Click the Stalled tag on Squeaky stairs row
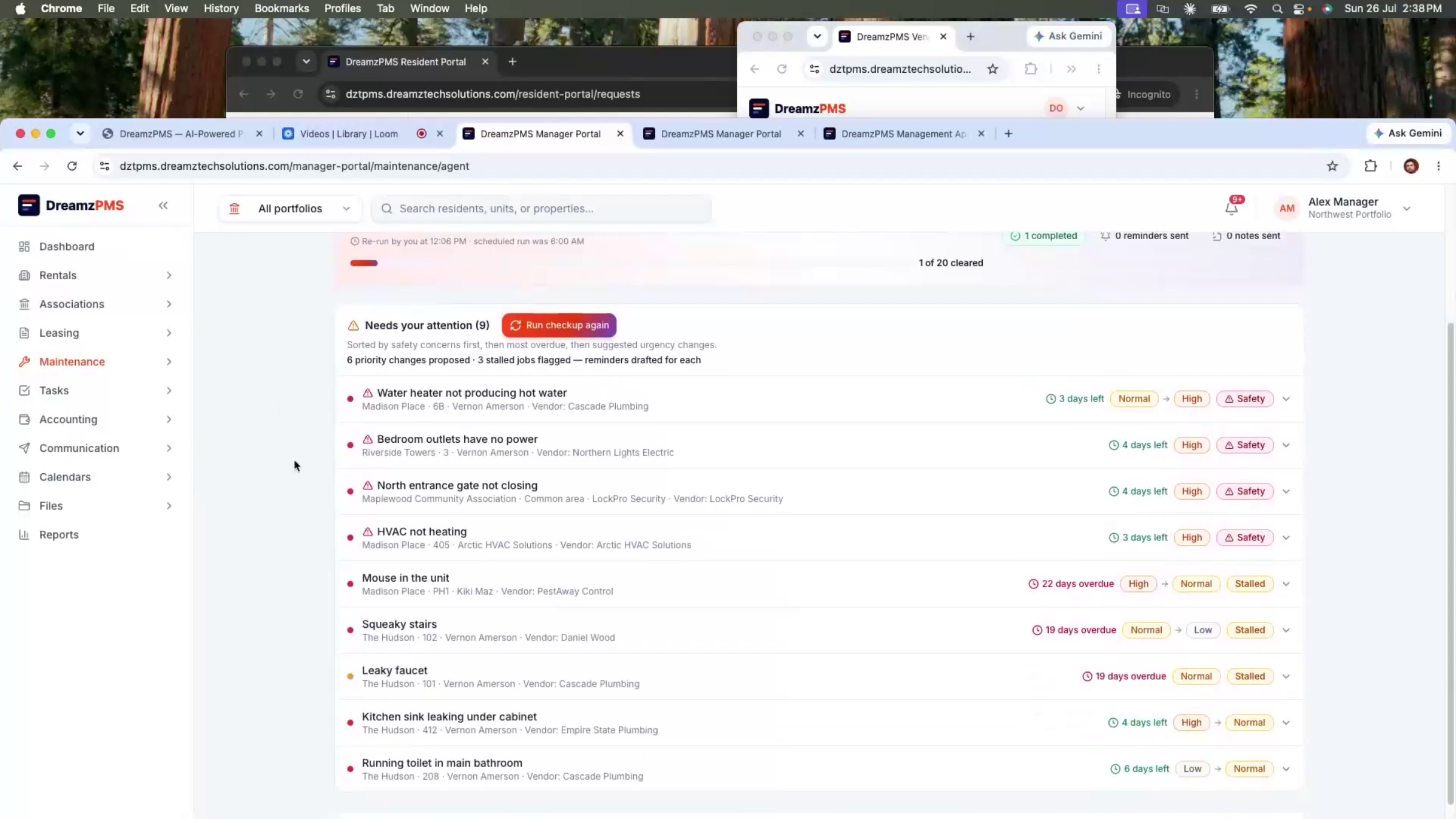This screenshot has width=1456, height=819. 1250,630
